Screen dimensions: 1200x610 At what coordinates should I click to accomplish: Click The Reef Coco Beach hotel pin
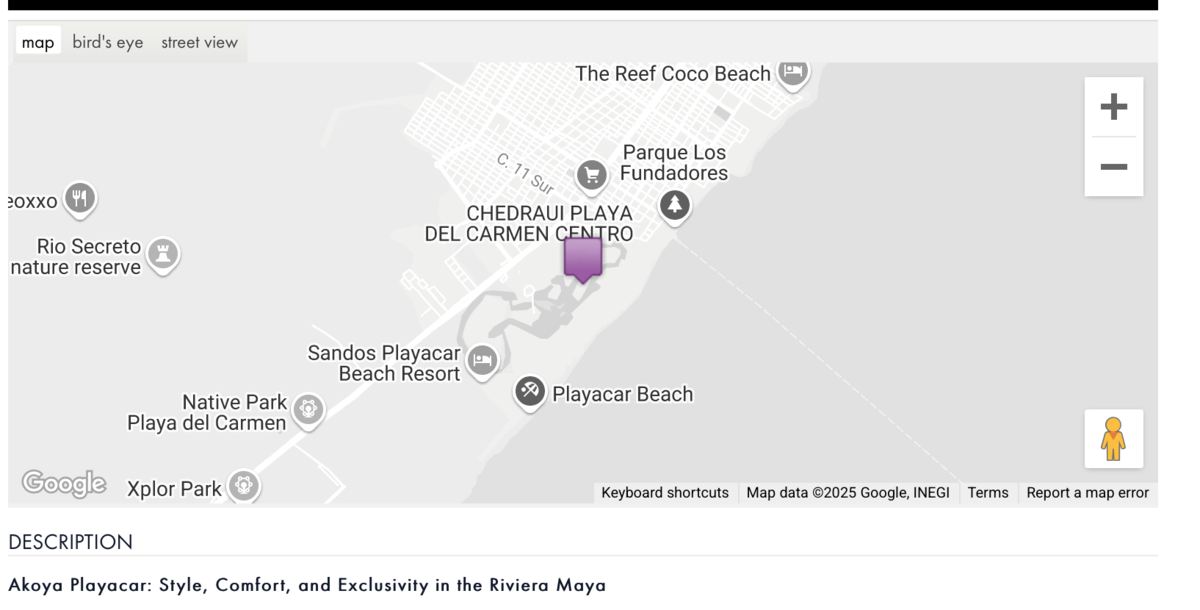[793, 73]
